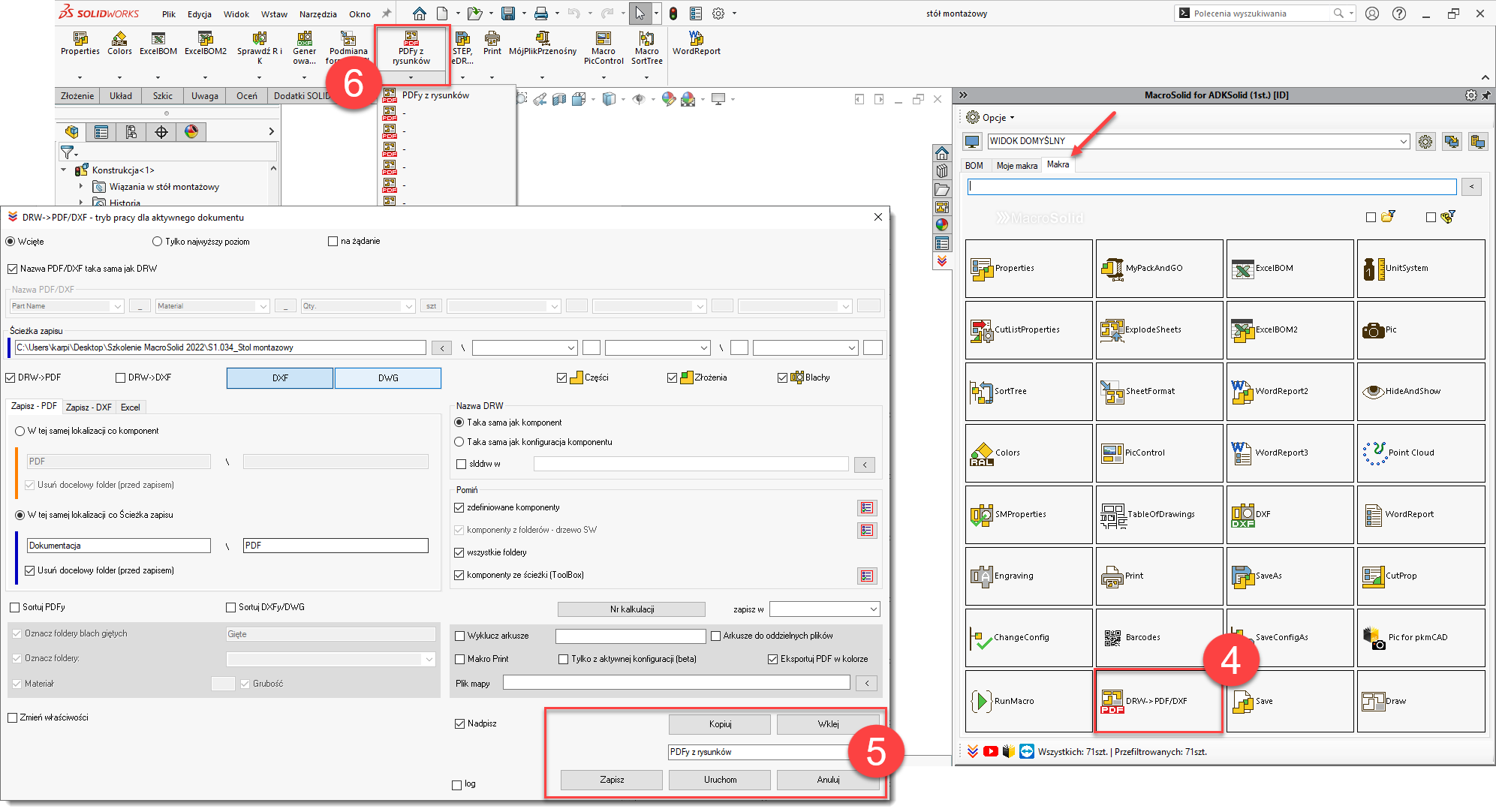Click the WordReport toolbar button
The image size is (1496, 812).
pyautogui.click(x=696, y=44)
